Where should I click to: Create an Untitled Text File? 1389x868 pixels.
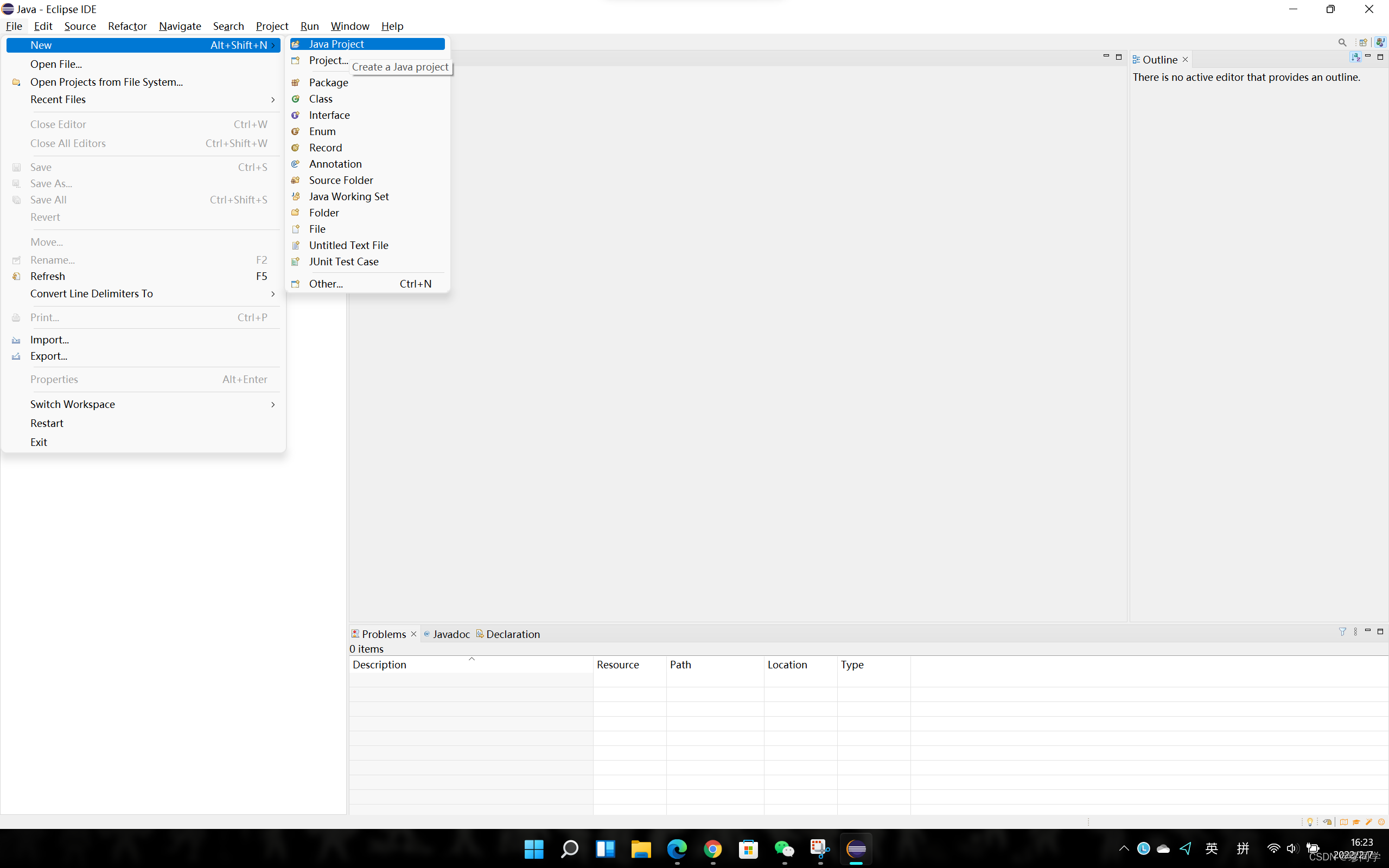[367, 245]
